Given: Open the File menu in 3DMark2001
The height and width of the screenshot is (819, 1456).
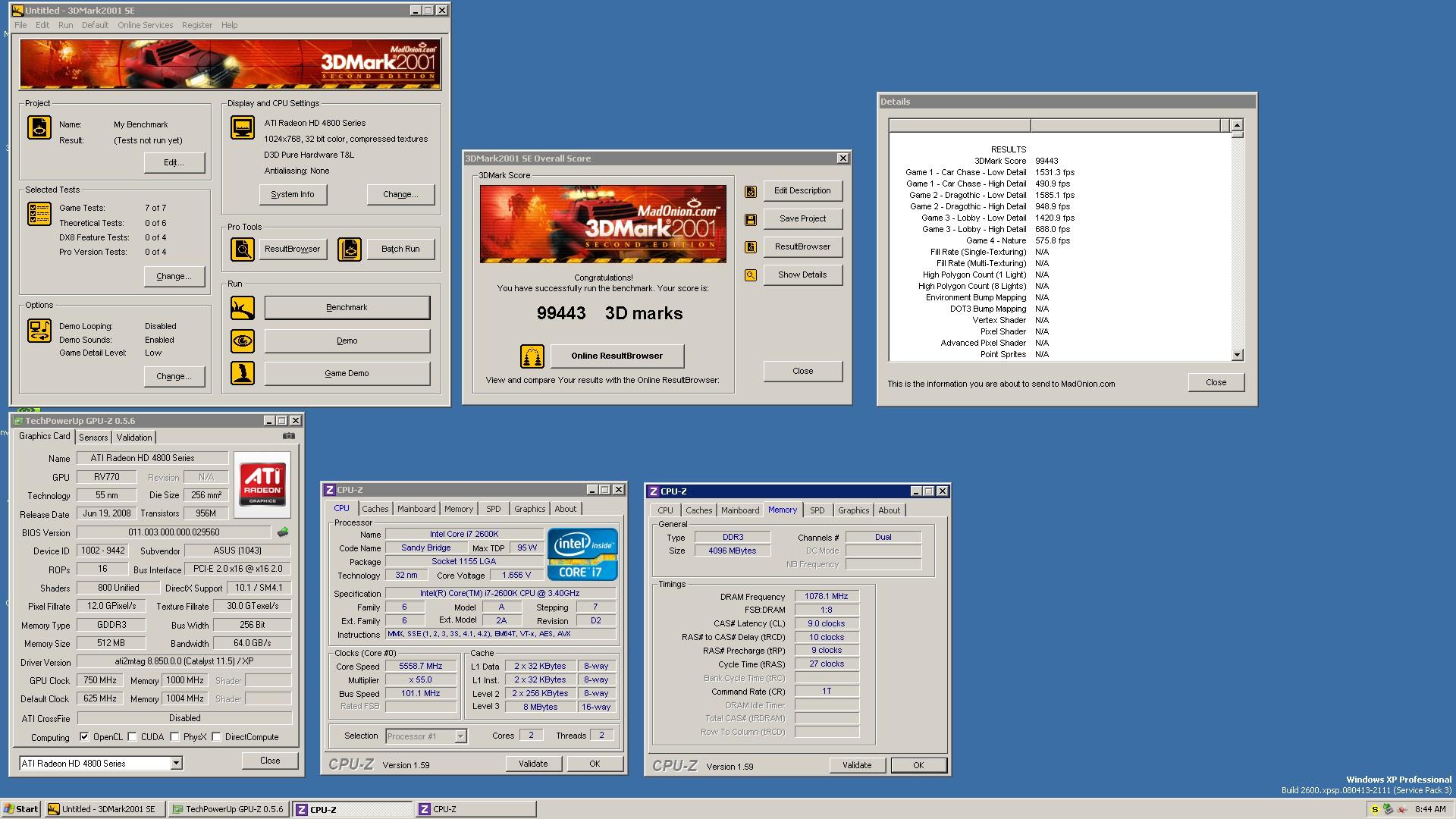Looking at the screenshot, I should point(20,25).
